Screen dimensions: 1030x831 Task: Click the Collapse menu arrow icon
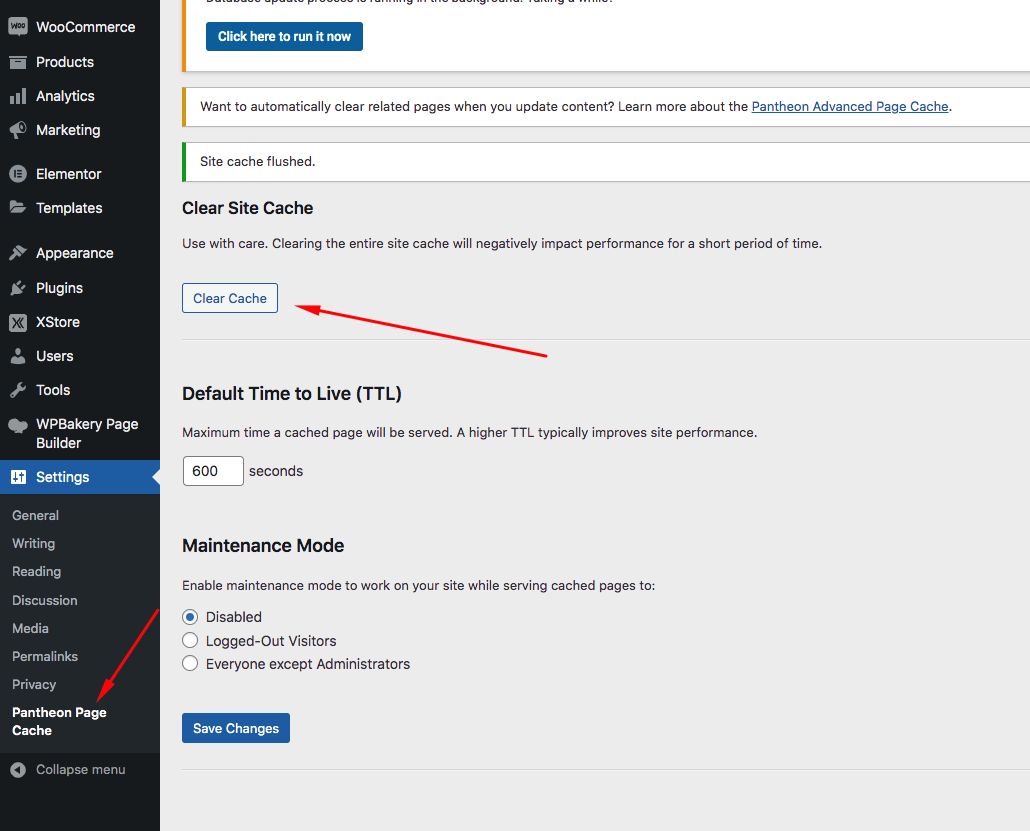pos(18,770)
